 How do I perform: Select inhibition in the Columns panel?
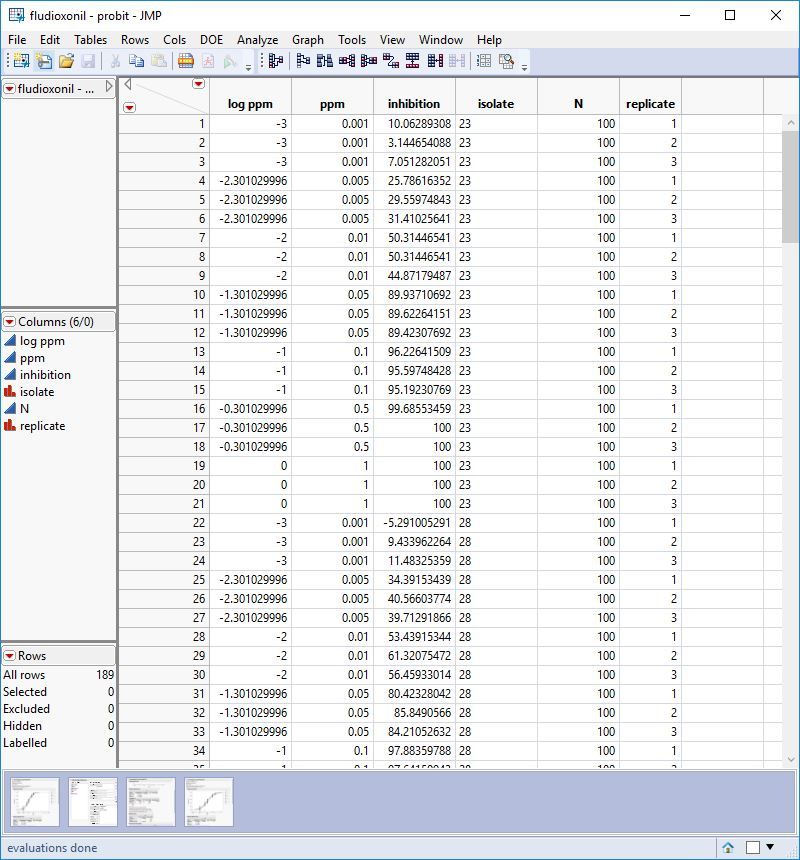pyautogui.click(x=46, y=375)
